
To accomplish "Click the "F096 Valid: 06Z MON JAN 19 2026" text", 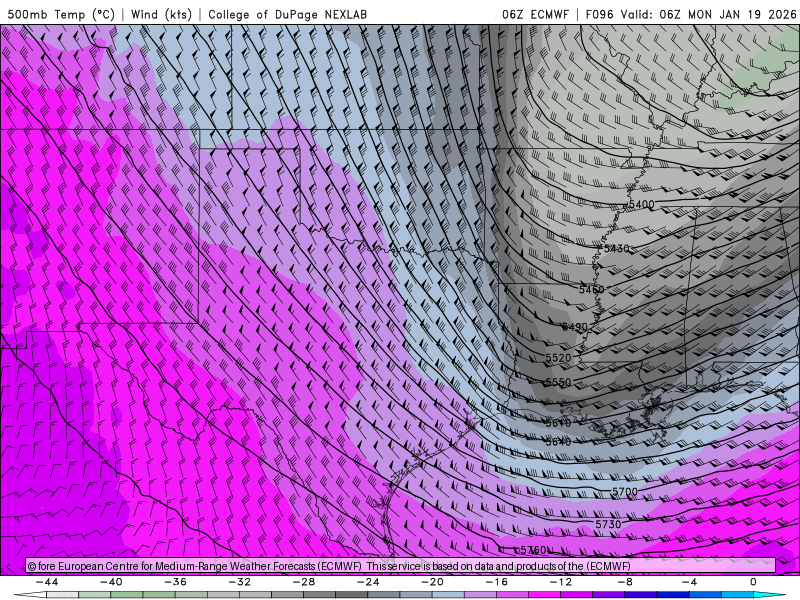I will point(691,14).
